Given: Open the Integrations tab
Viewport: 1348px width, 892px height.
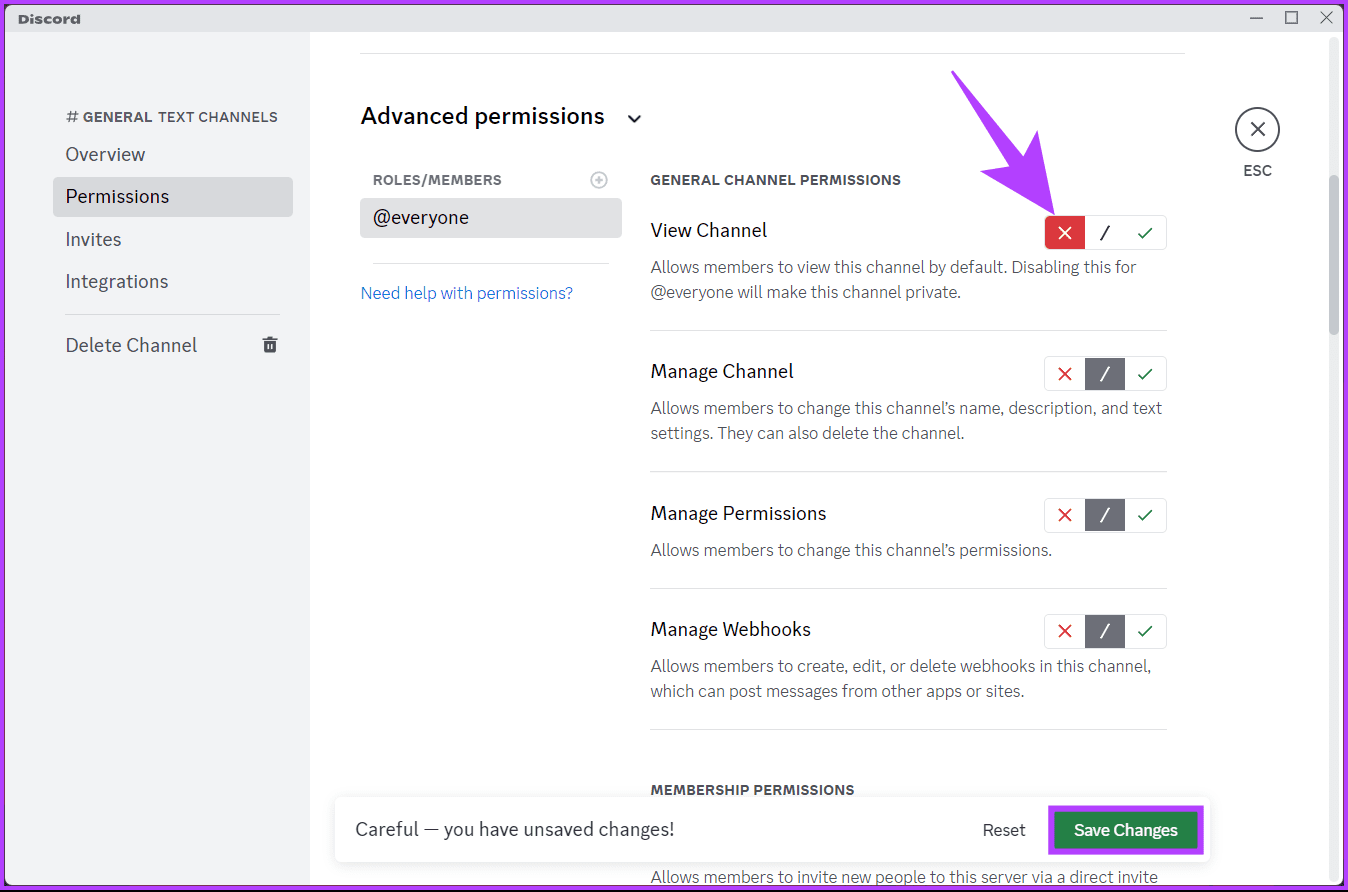Looking at the screenshot, I should click(116, 281).
